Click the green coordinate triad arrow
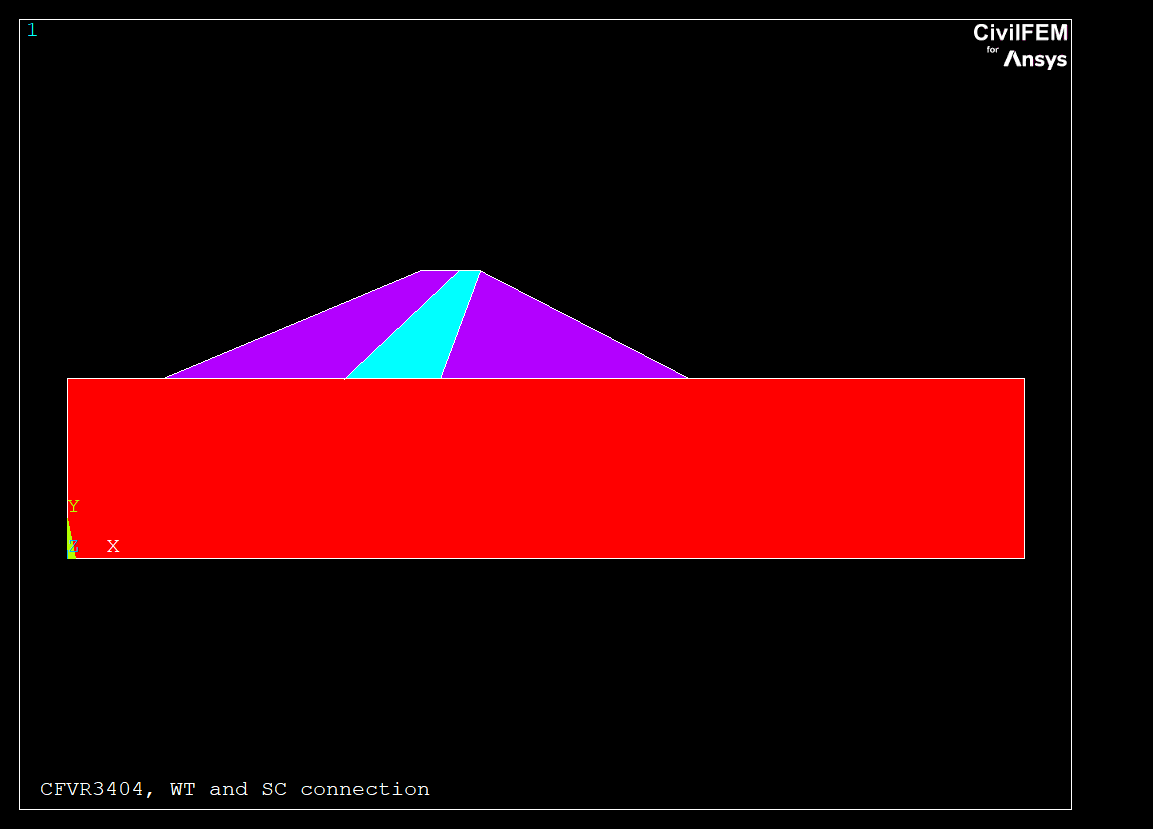 (x=69, y=540)
